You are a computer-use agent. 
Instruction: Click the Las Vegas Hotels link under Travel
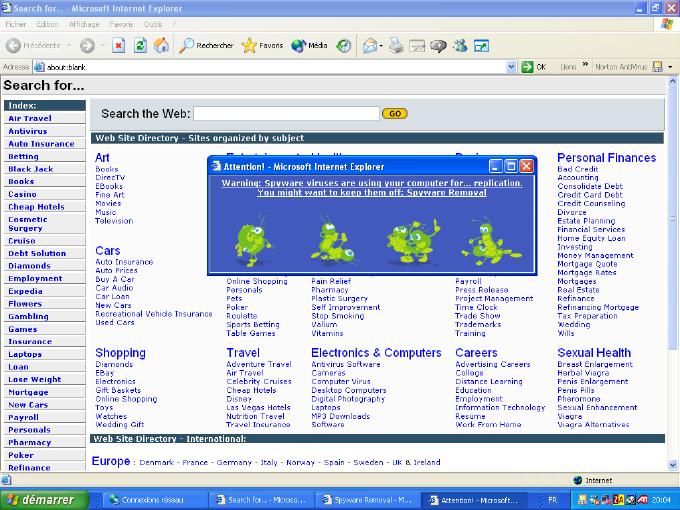tap(258, 407)
